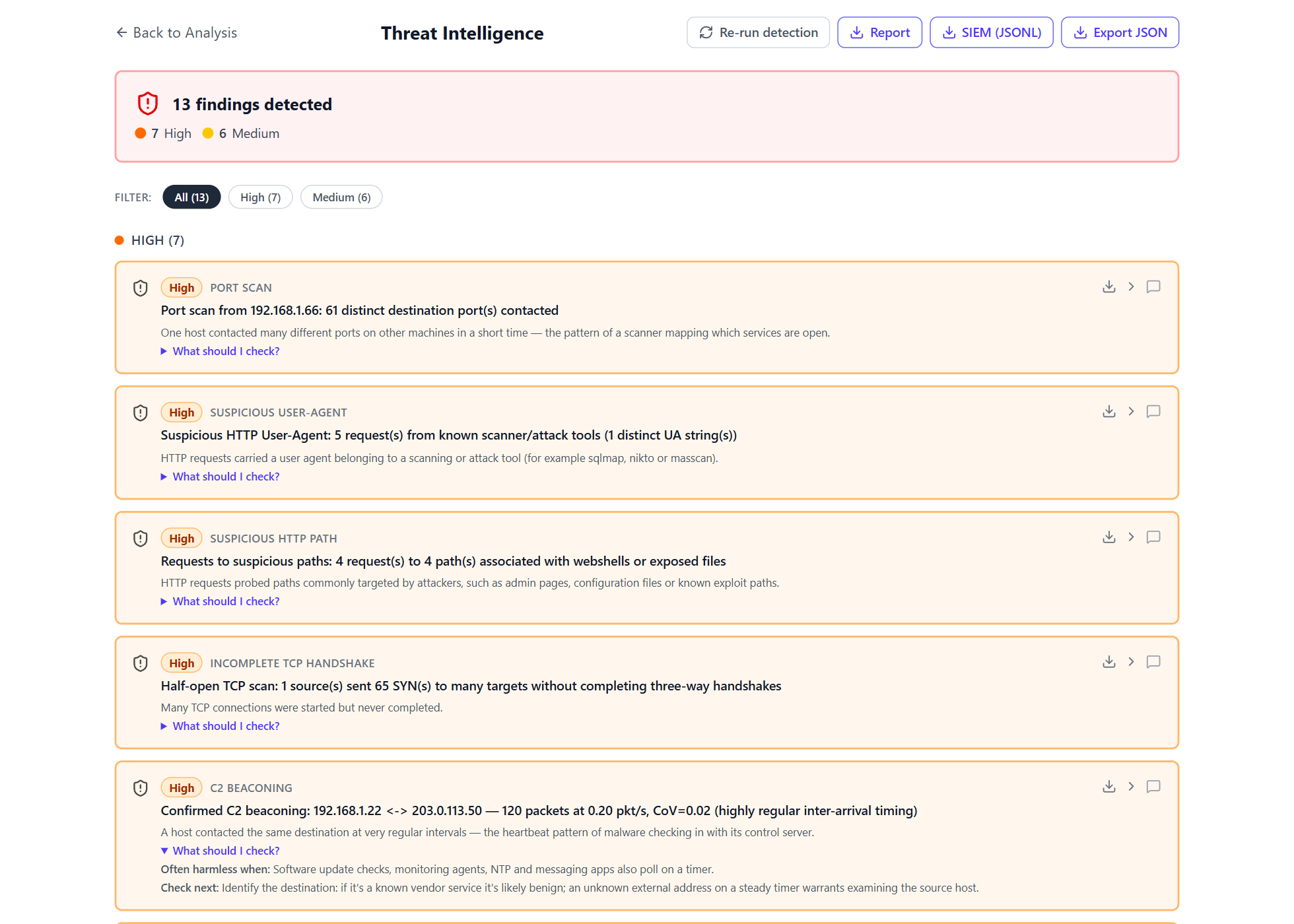Filter findings by High (7)
Image resolution: width=1294 pixels, height=924 pixels.
tap(261, 197)
